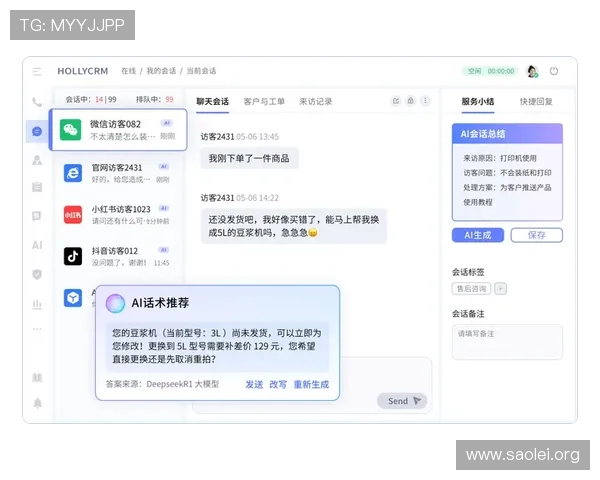Viewport: 600px width, 480px height.
Task: Click the lock icon in chat header
Action: click(x=410, y=101)
